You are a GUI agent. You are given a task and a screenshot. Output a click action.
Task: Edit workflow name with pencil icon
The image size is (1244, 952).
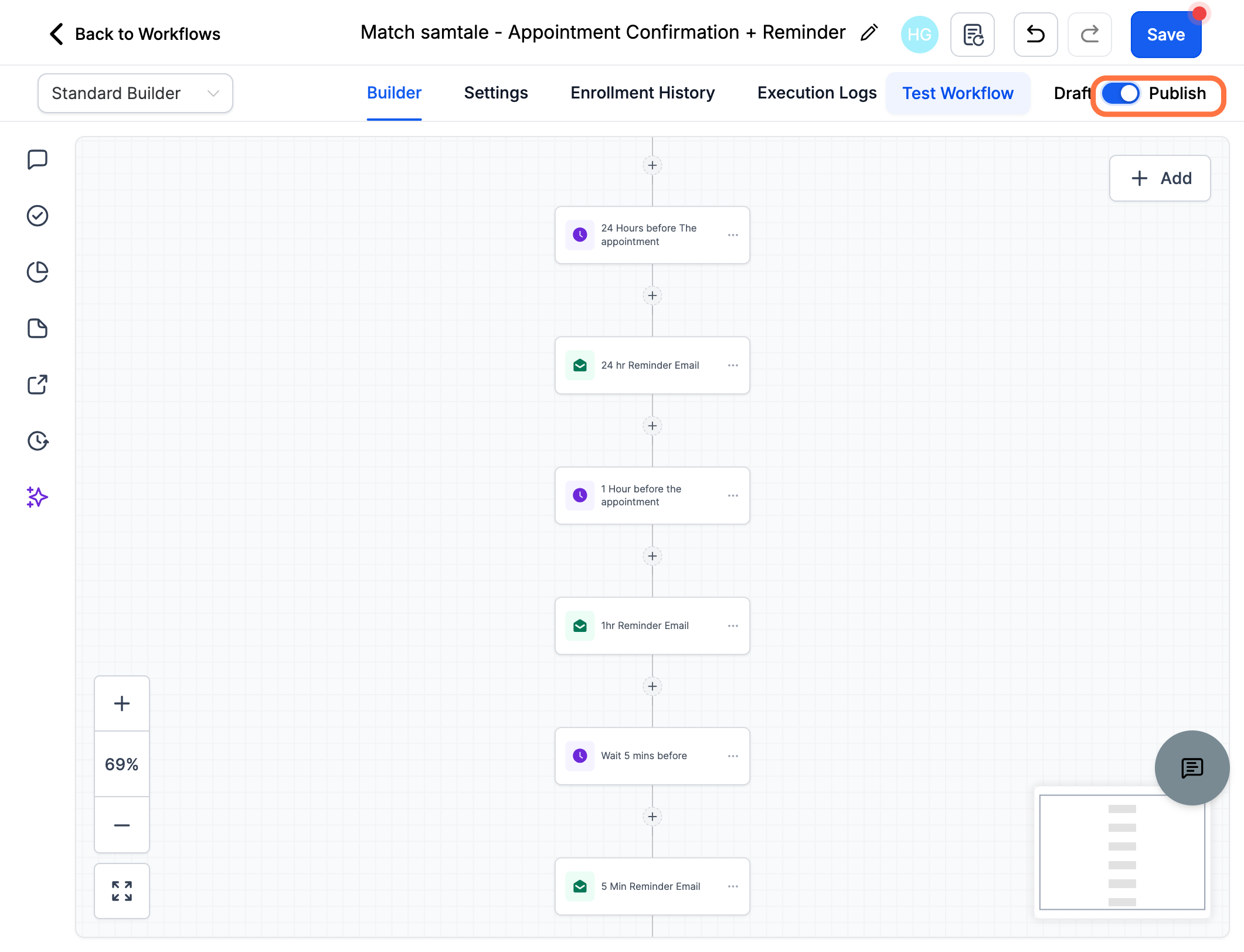point(869,33)
